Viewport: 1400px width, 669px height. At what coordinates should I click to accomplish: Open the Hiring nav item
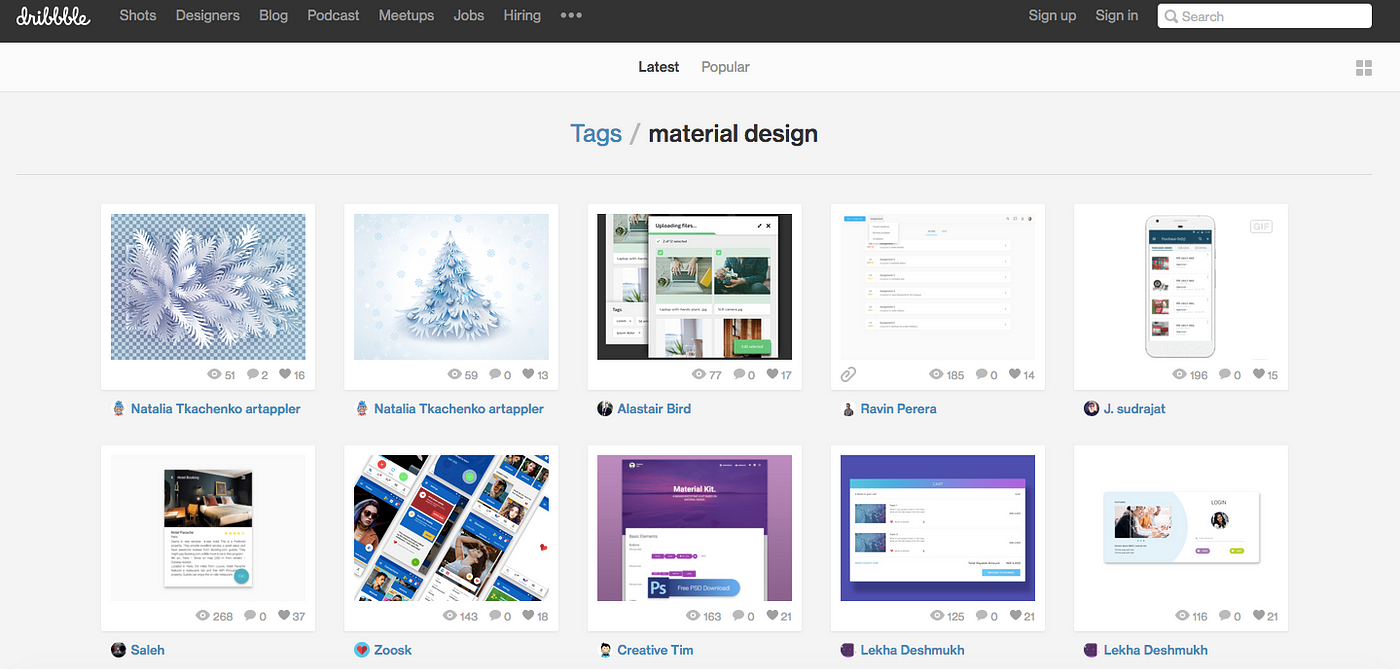[x=522, y=15]
